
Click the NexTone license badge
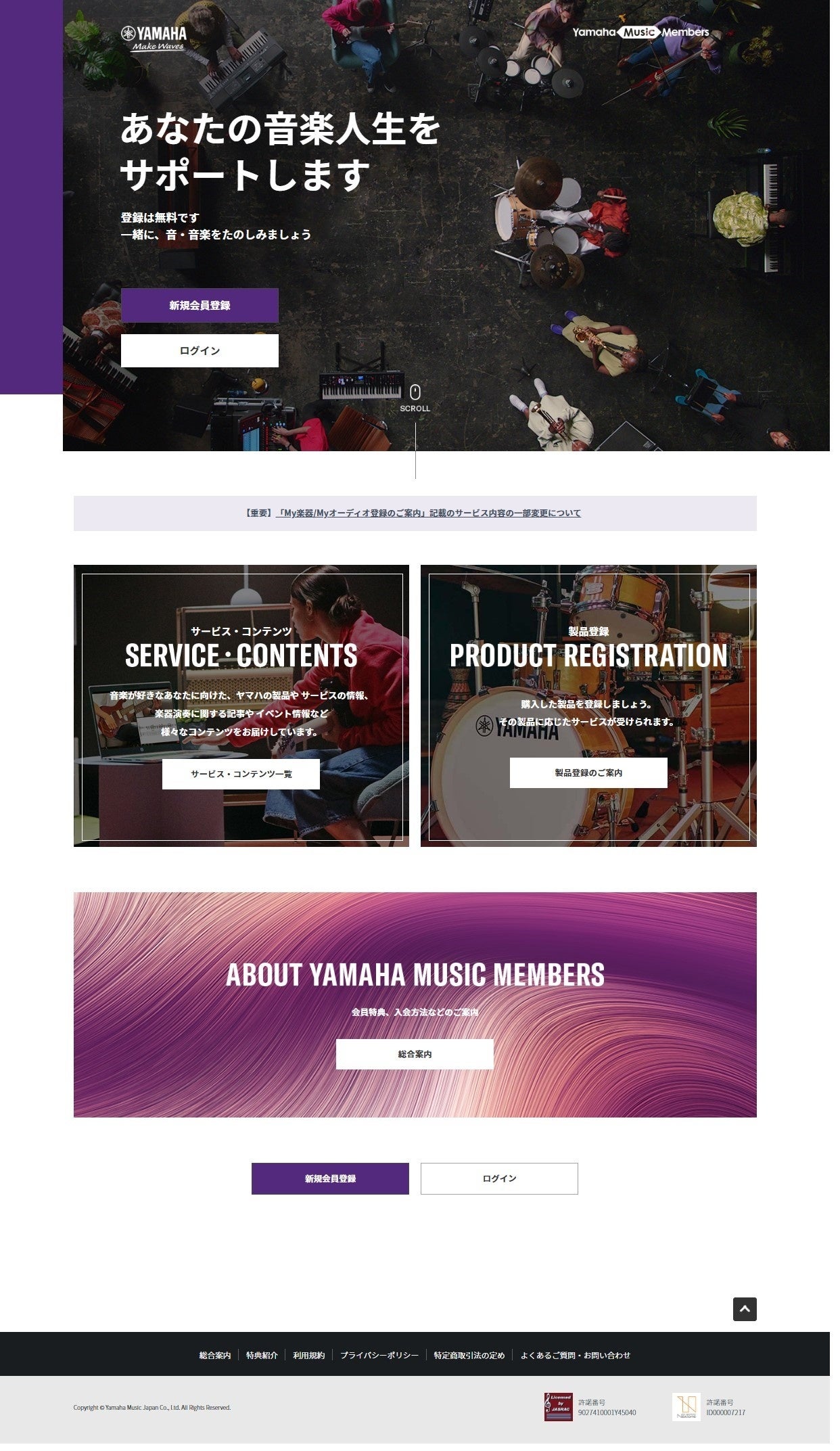point(686,1407)
